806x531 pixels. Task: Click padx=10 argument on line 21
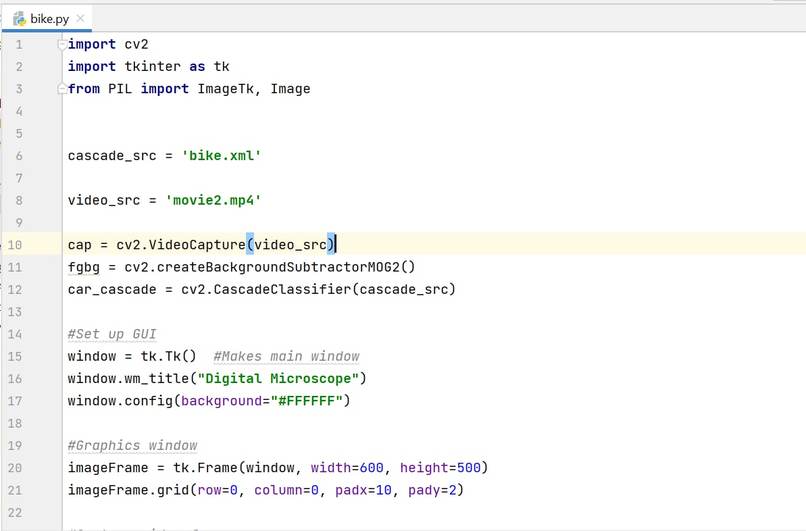click(x=363, y=490)
